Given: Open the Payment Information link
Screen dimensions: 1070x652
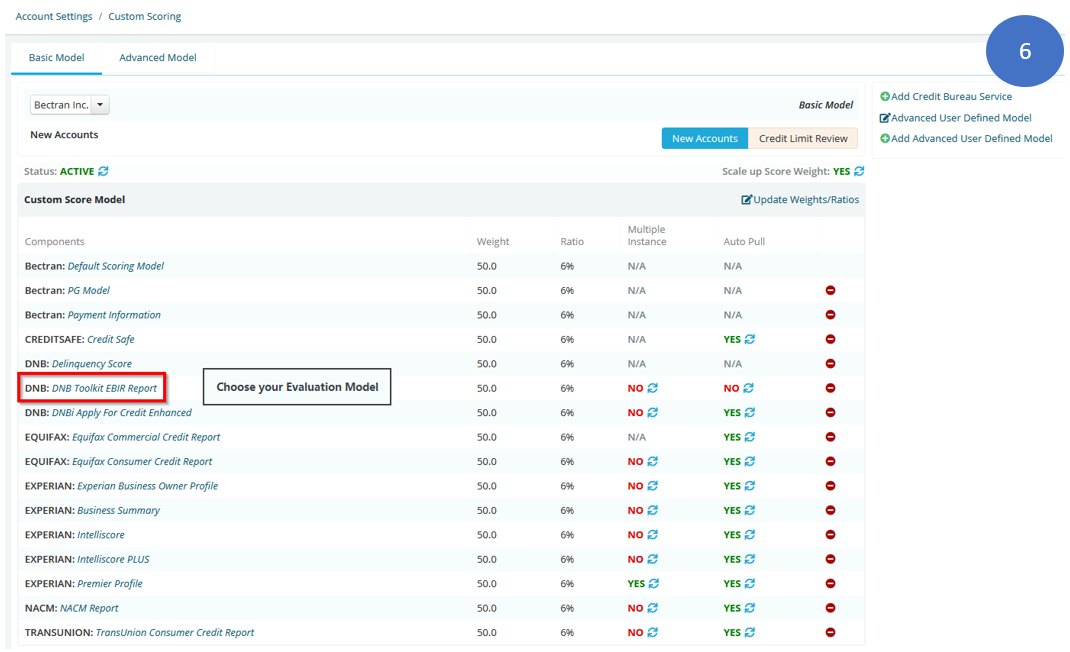Looking at the screenshot, I should point(114,315).
